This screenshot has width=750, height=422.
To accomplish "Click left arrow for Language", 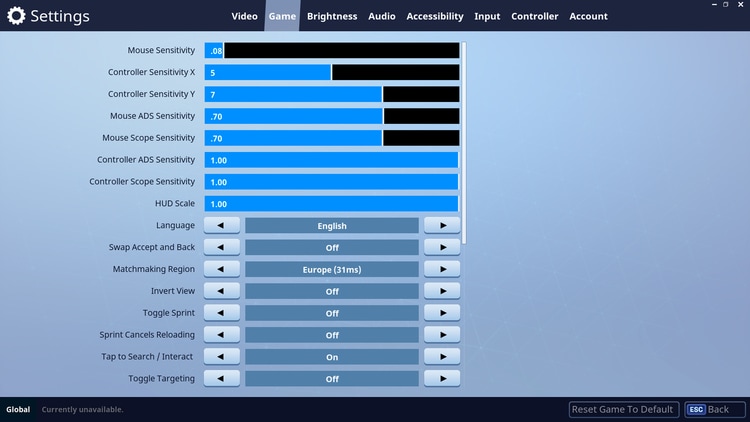I will pyautogui.click(x=222, y=226).
